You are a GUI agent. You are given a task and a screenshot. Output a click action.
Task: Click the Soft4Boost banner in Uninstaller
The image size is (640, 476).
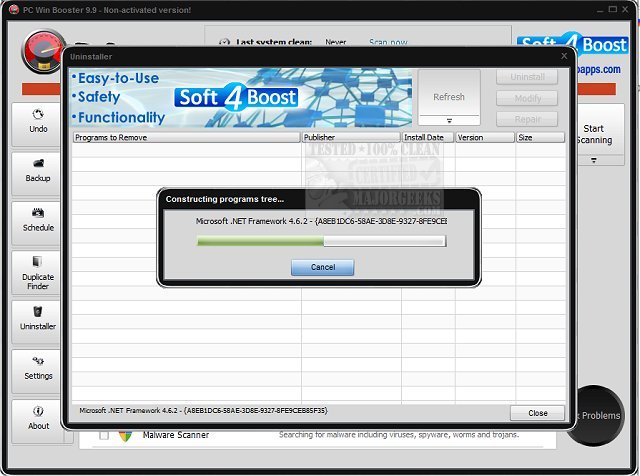tap(241, 98)
